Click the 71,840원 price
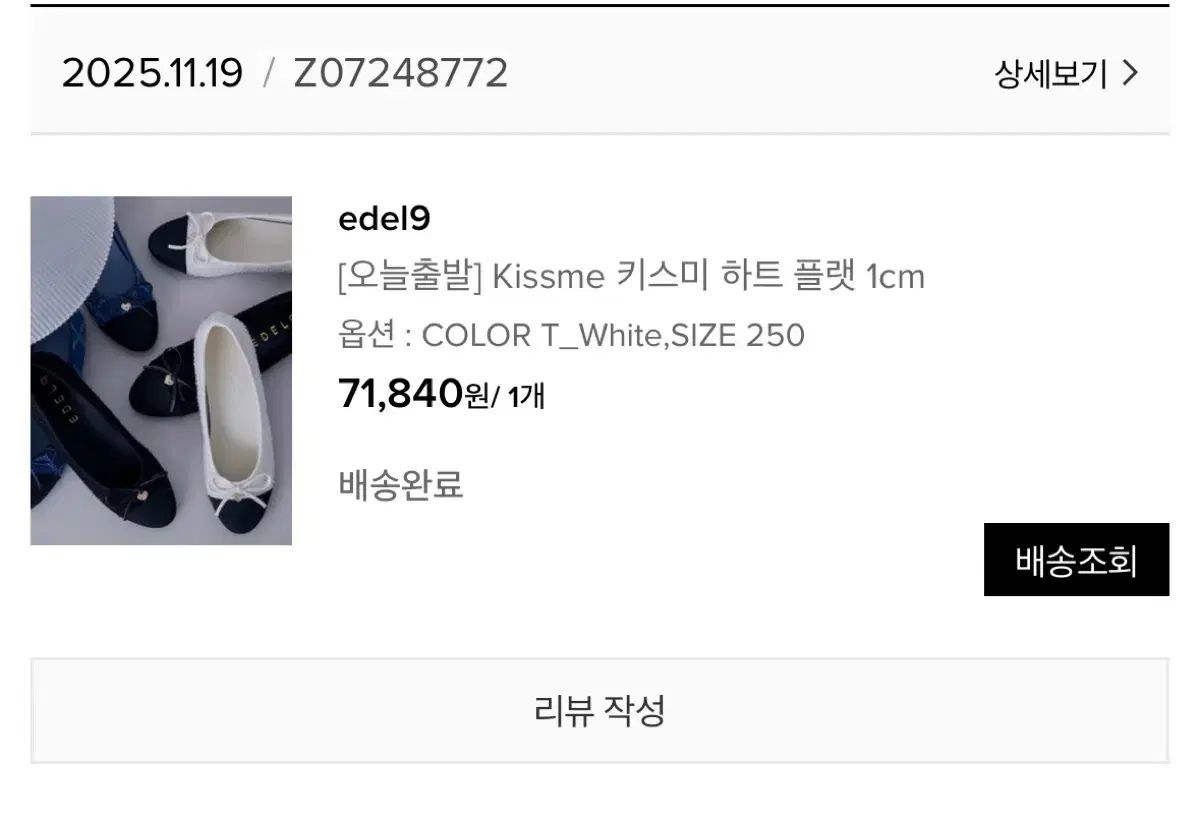This screenshot has height=817, width=1200. point(413,394)
